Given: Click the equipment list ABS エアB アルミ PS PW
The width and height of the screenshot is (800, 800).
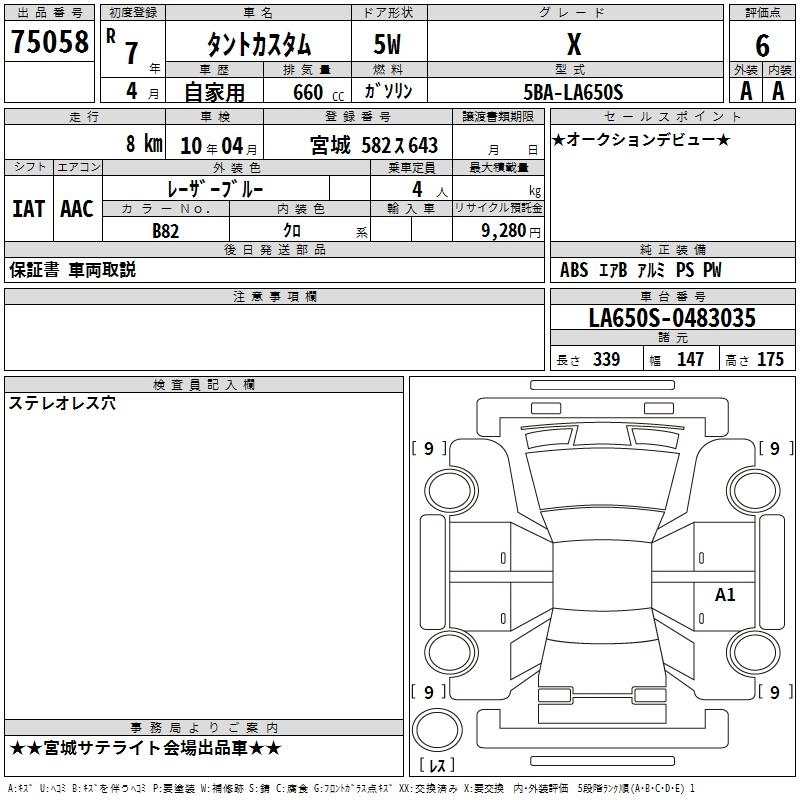Looking at the screenshot, I should click(640, 270).
